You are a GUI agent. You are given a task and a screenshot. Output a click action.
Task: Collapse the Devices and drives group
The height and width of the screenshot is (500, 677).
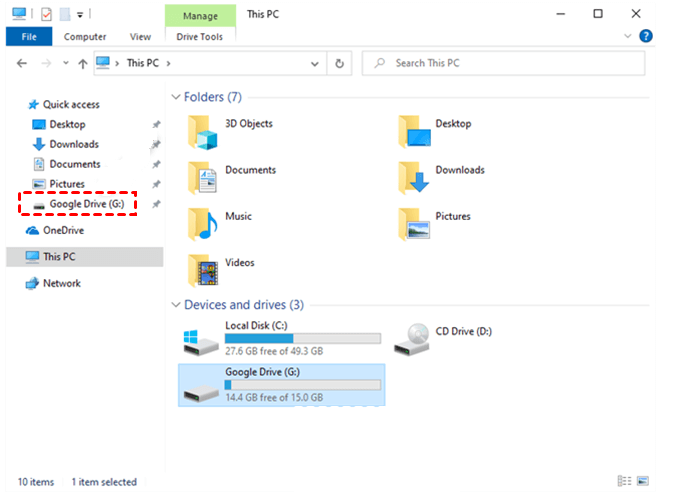175,305
